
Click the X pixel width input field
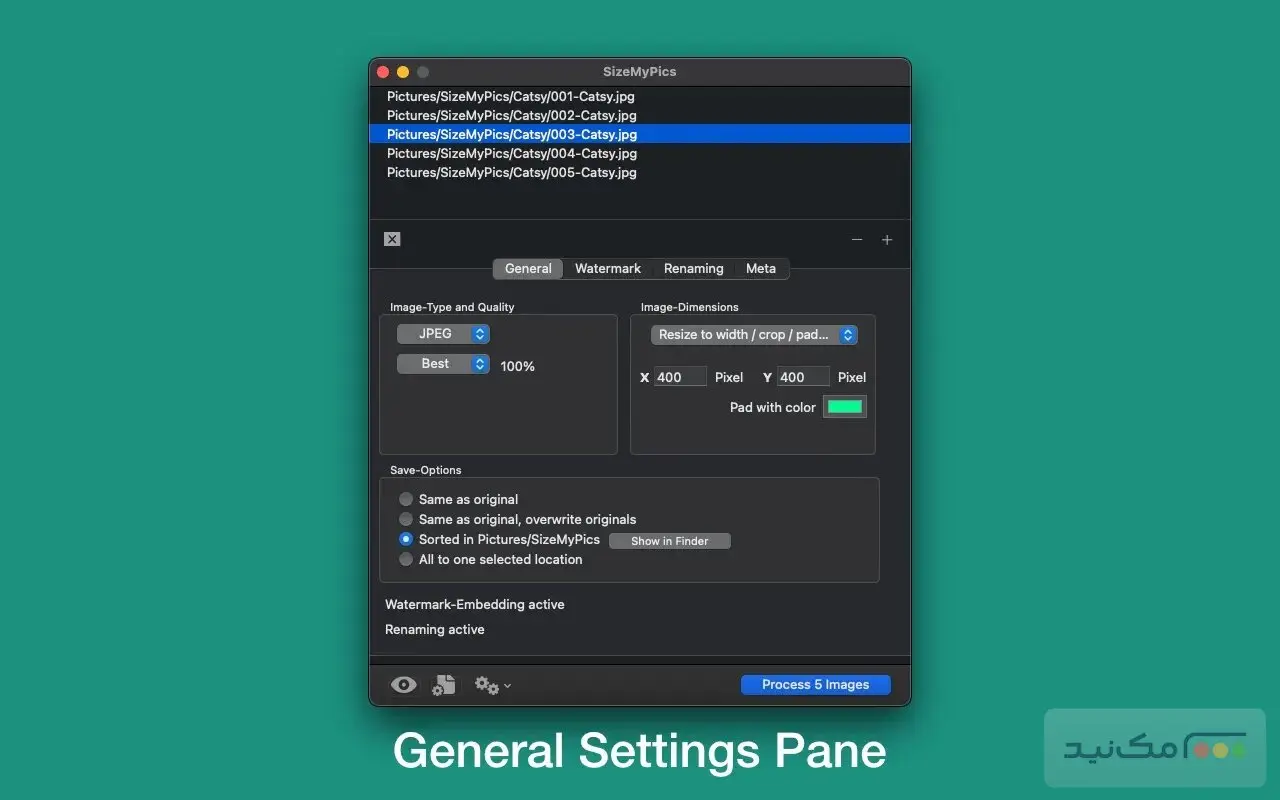pyautogui.click(x=680, y=377)
